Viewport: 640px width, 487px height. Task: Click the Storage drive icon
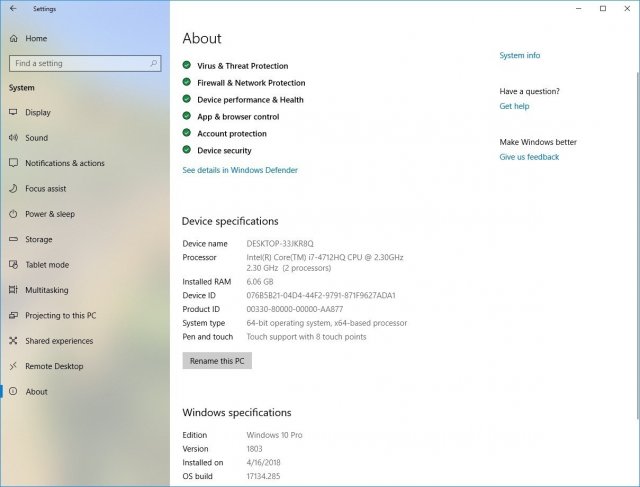tap(13, 239)
